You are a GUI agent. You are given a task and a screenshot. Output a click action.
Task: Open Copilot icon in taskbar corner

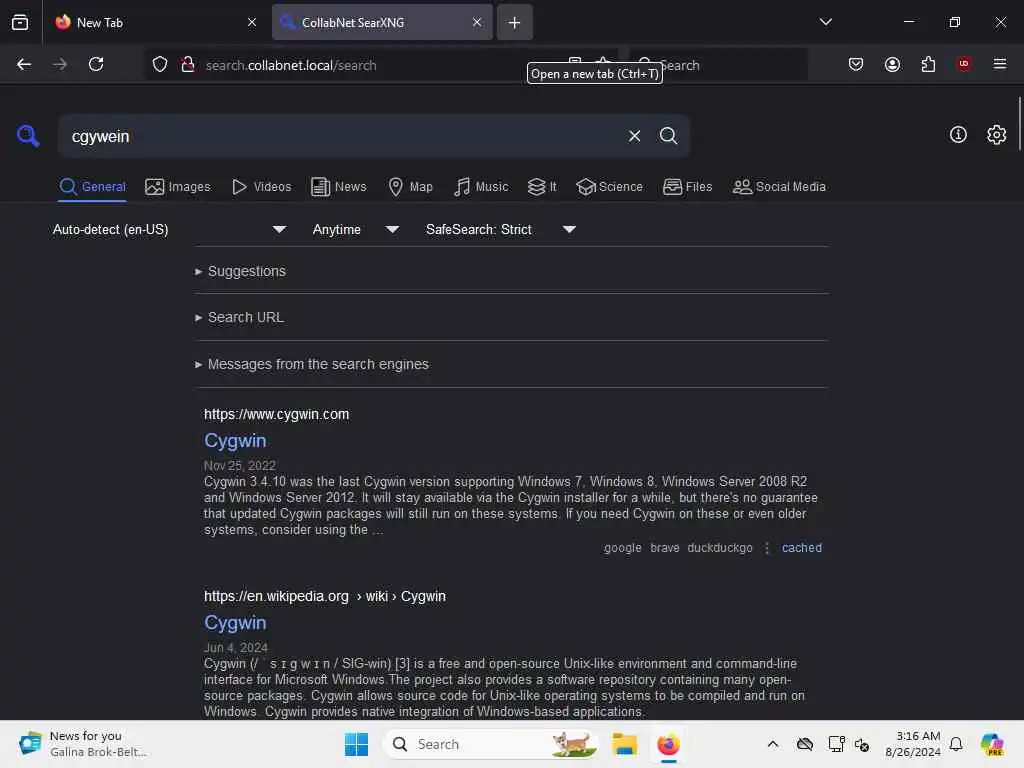(992, 744)
